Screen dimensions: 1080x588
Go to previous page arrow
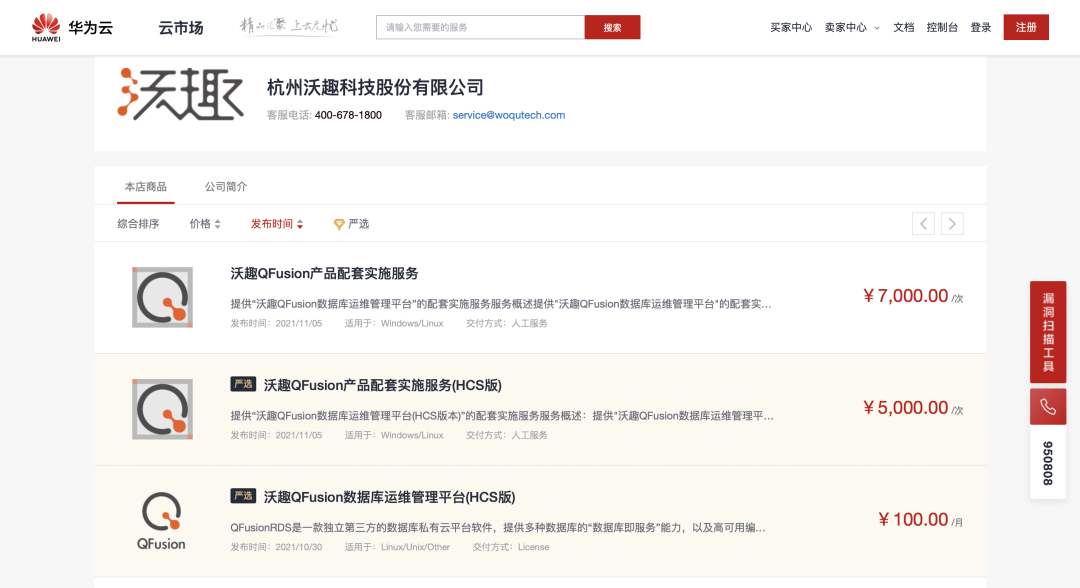[923, 224]
